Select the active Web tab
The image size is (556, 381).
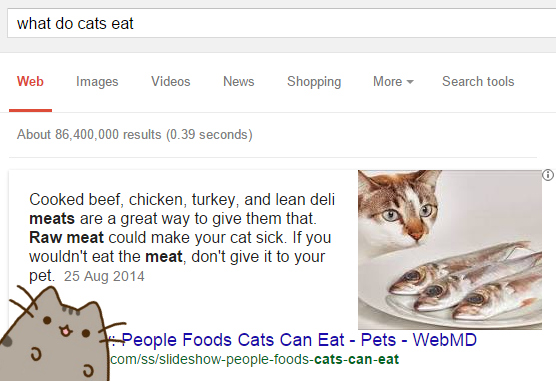click(30, 82)
